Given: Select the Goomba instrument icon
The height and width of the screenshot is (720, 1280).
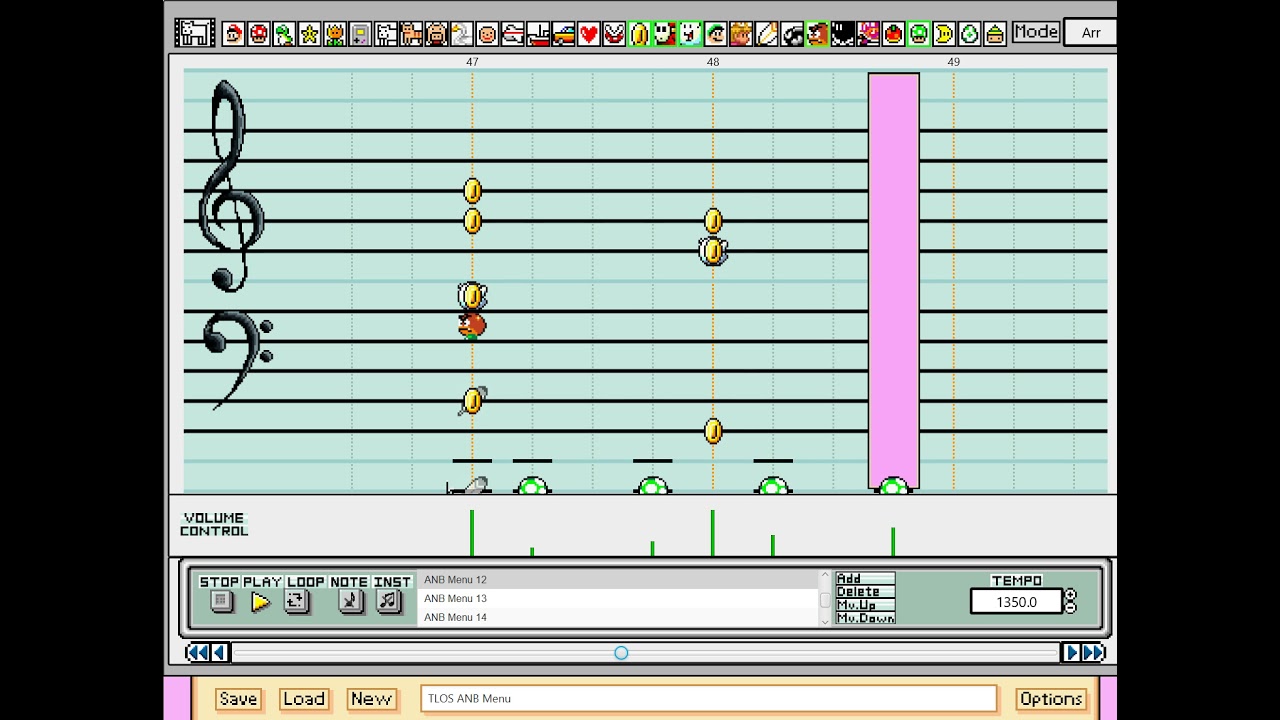Looking at the screenshot, I should point(817,33).
